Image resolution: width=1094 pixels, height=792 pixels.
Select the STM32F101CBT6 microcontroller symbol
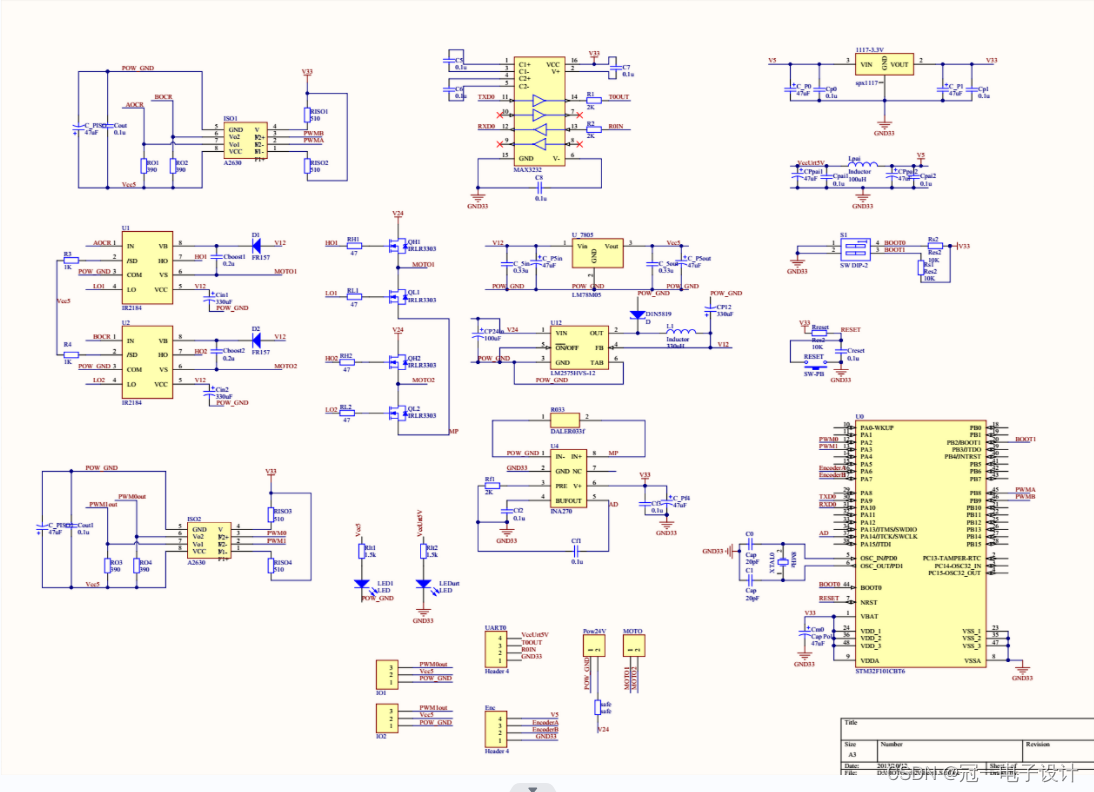coord(921,544)
